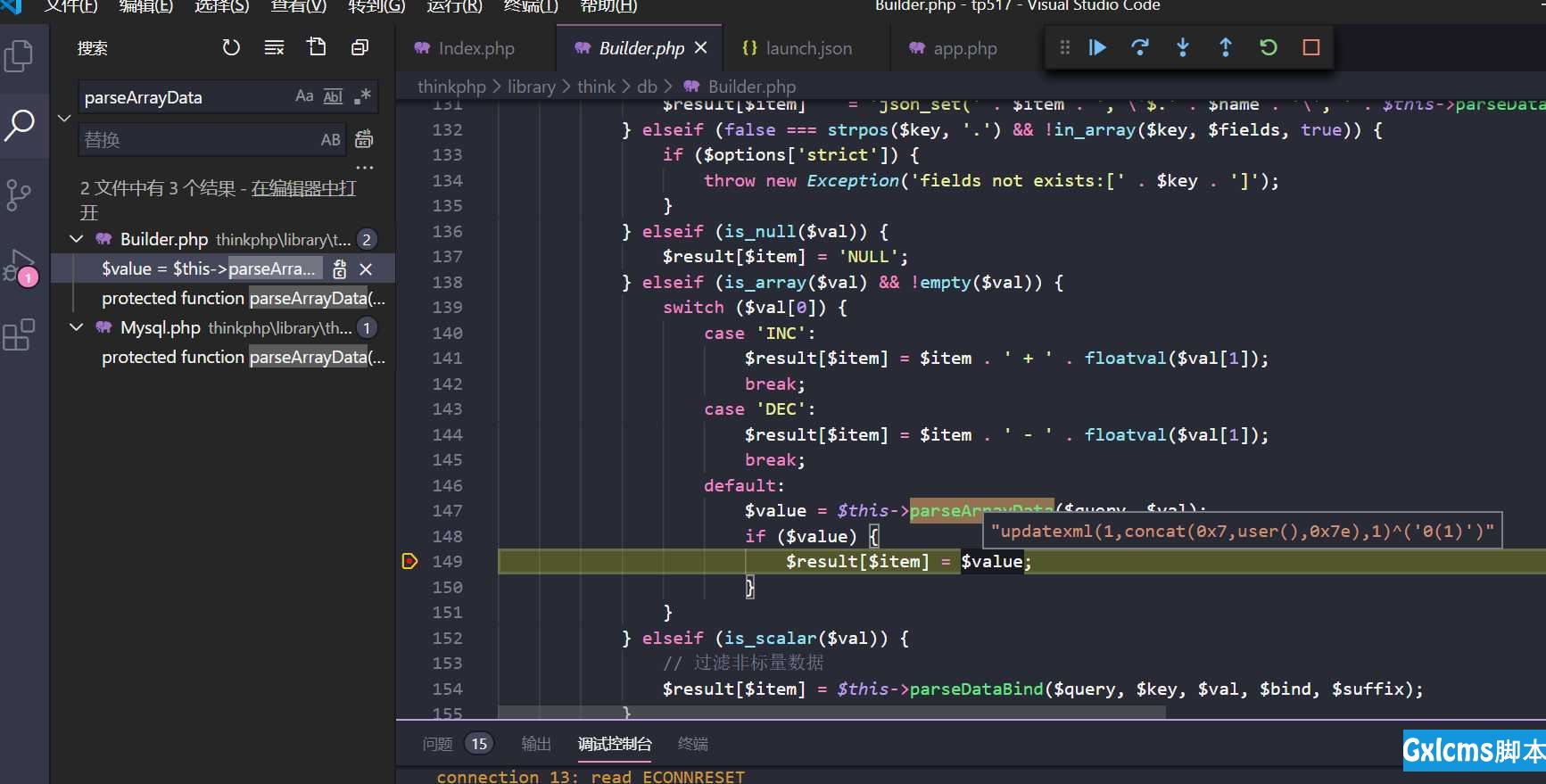Click the Replace All icon

[x=364, y=139]
